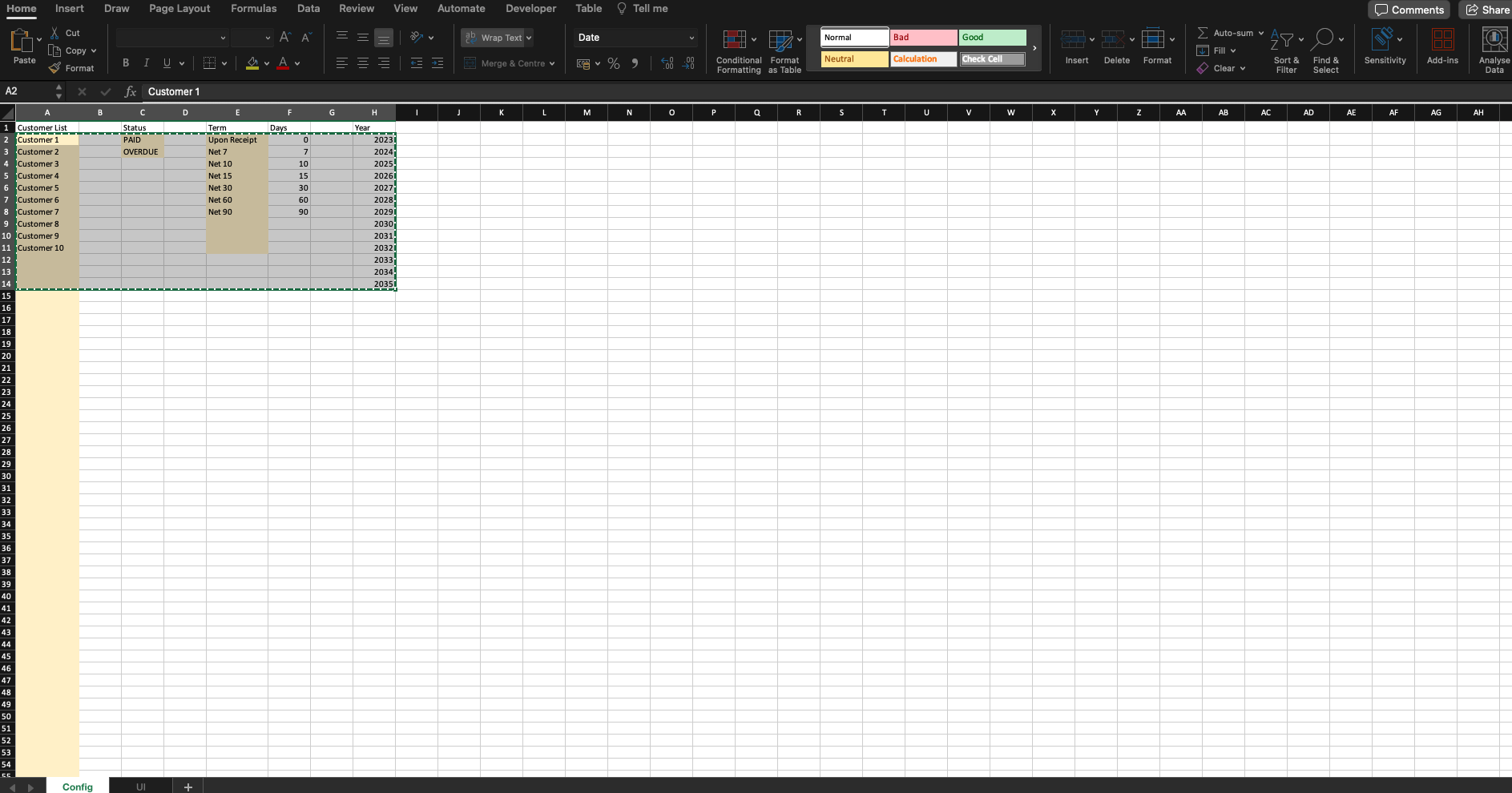1512x793 pixels.
Task: Choose the red font color swatch
Action: pyautogui.click(x=284, y=63)
